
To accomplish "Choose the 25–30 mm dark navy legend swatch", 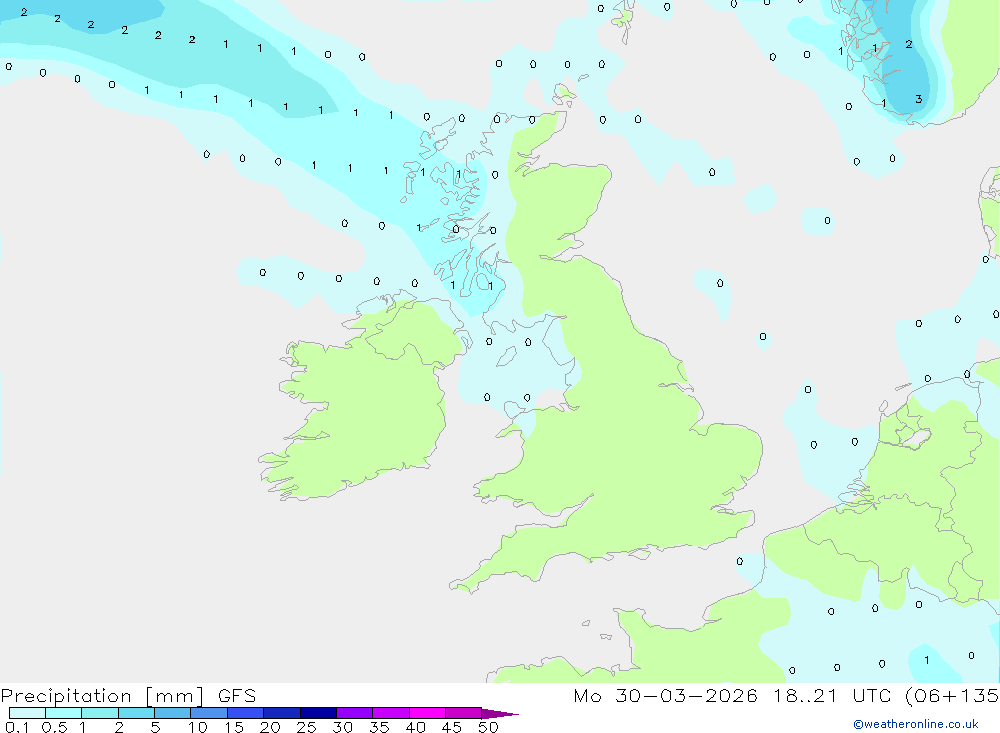I will pos(318,713).
